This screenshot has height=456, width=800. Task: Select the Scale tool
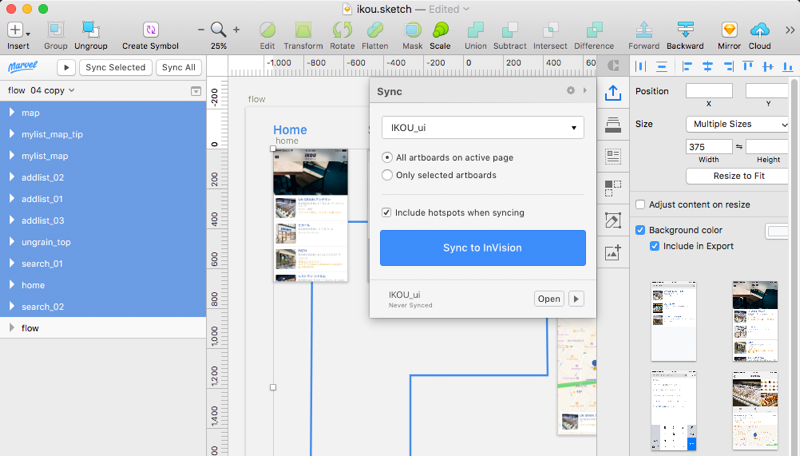(x=440, y=30)
